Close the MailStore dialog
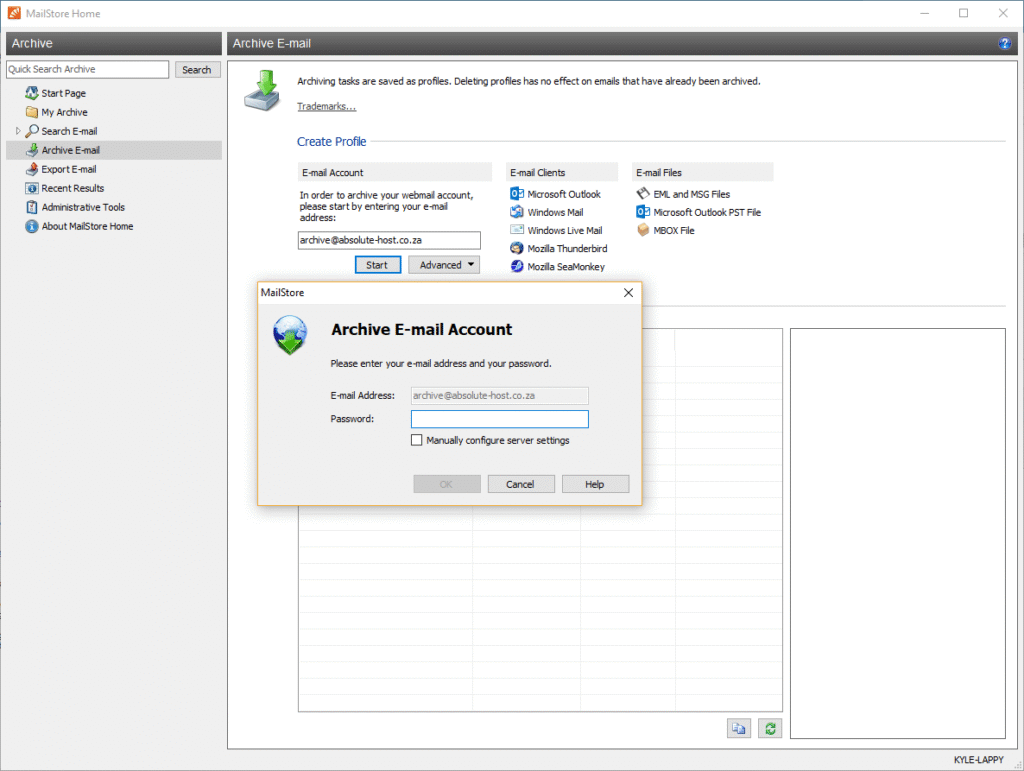 point(628,292)
